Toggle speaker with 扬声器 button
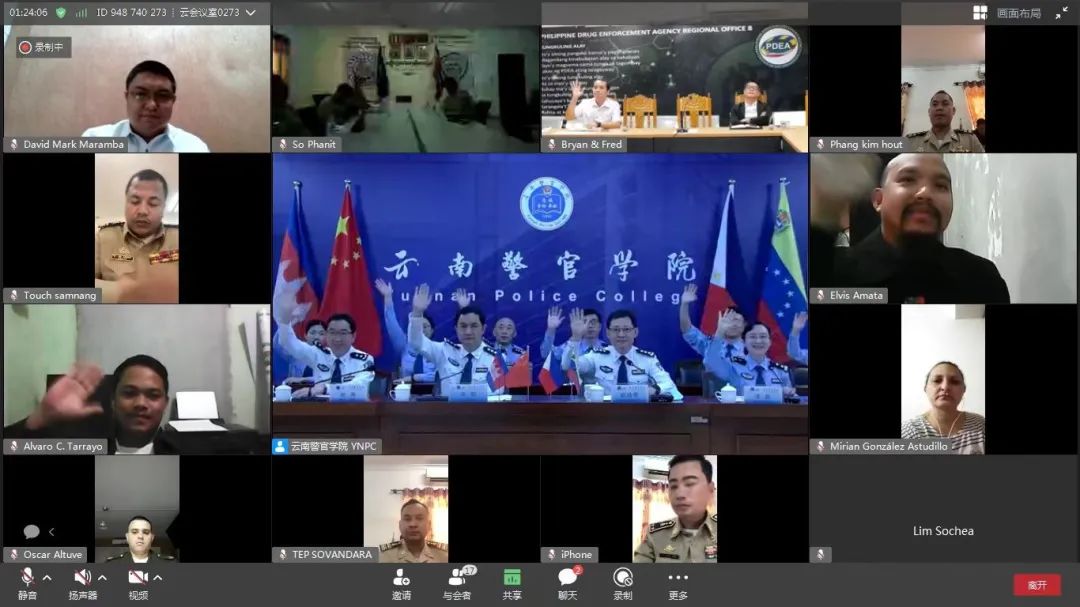 point(82,583)
